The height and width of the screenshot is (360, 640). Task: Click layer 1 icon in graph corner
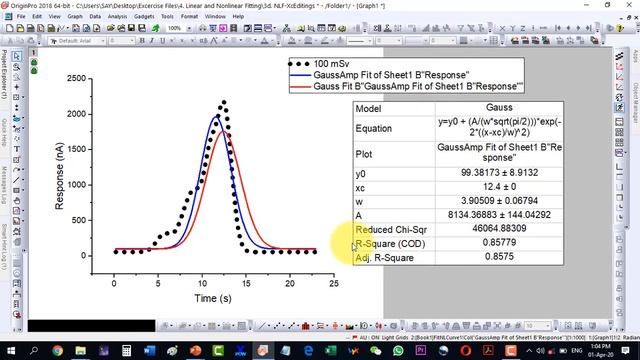[34, 53]
